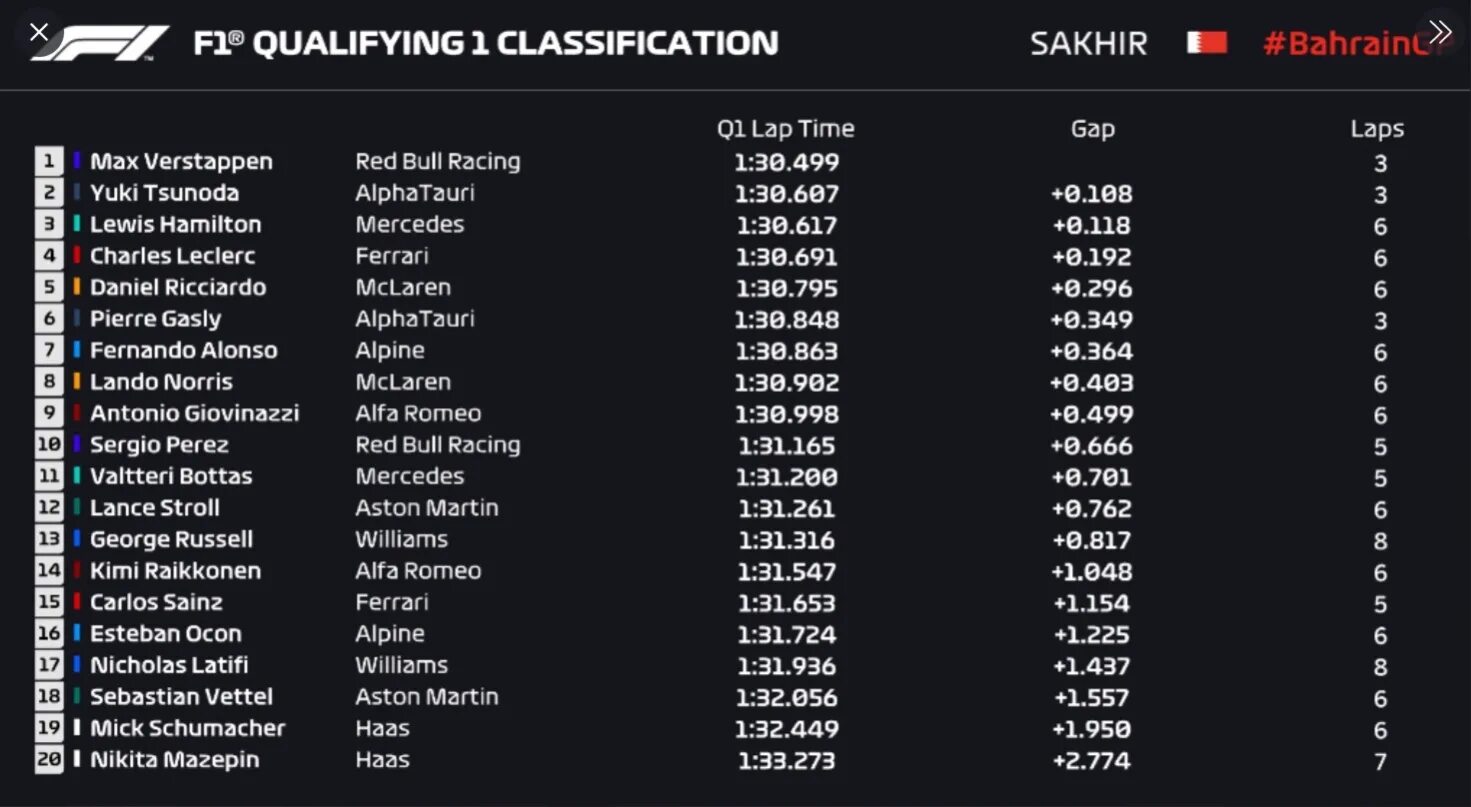Click the SAKHIR location label
The height and width of the screenshot is (807, 1471).
[x=1089, y=43]
